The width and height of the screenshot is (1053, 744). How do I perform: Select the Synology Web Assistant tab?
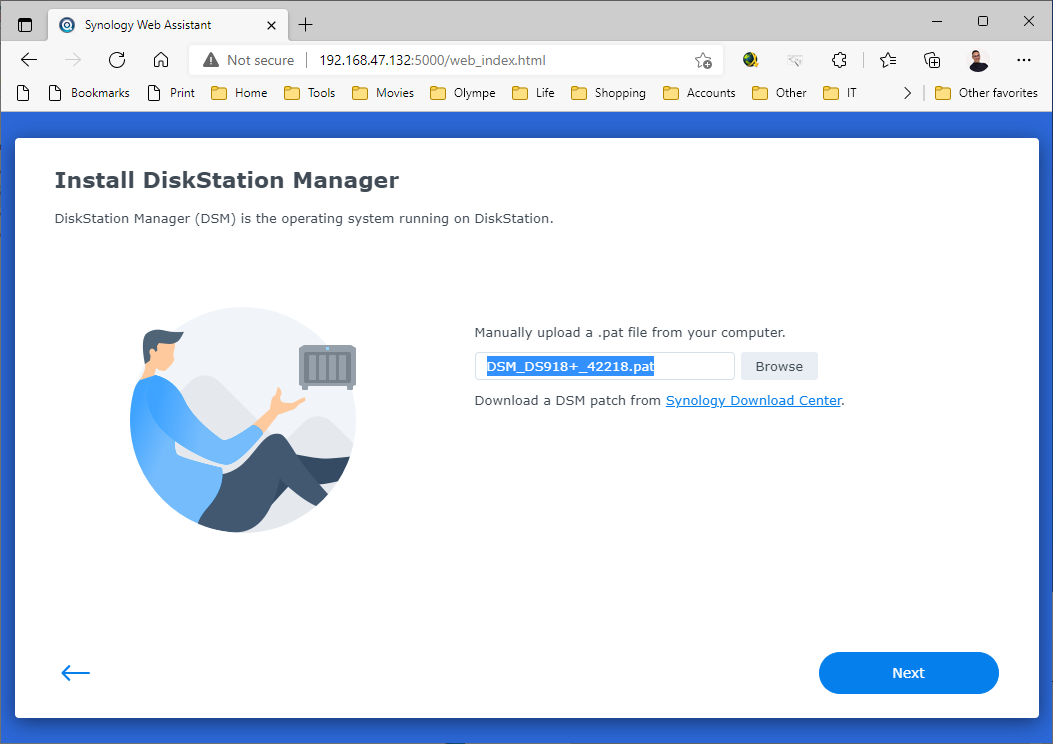click(x=168, y=25)
